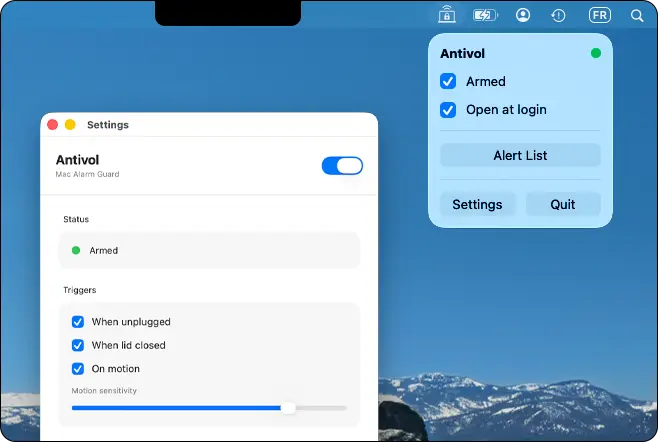
Task: Uncheck Armed in the Antivol popup
Action: 448,81
